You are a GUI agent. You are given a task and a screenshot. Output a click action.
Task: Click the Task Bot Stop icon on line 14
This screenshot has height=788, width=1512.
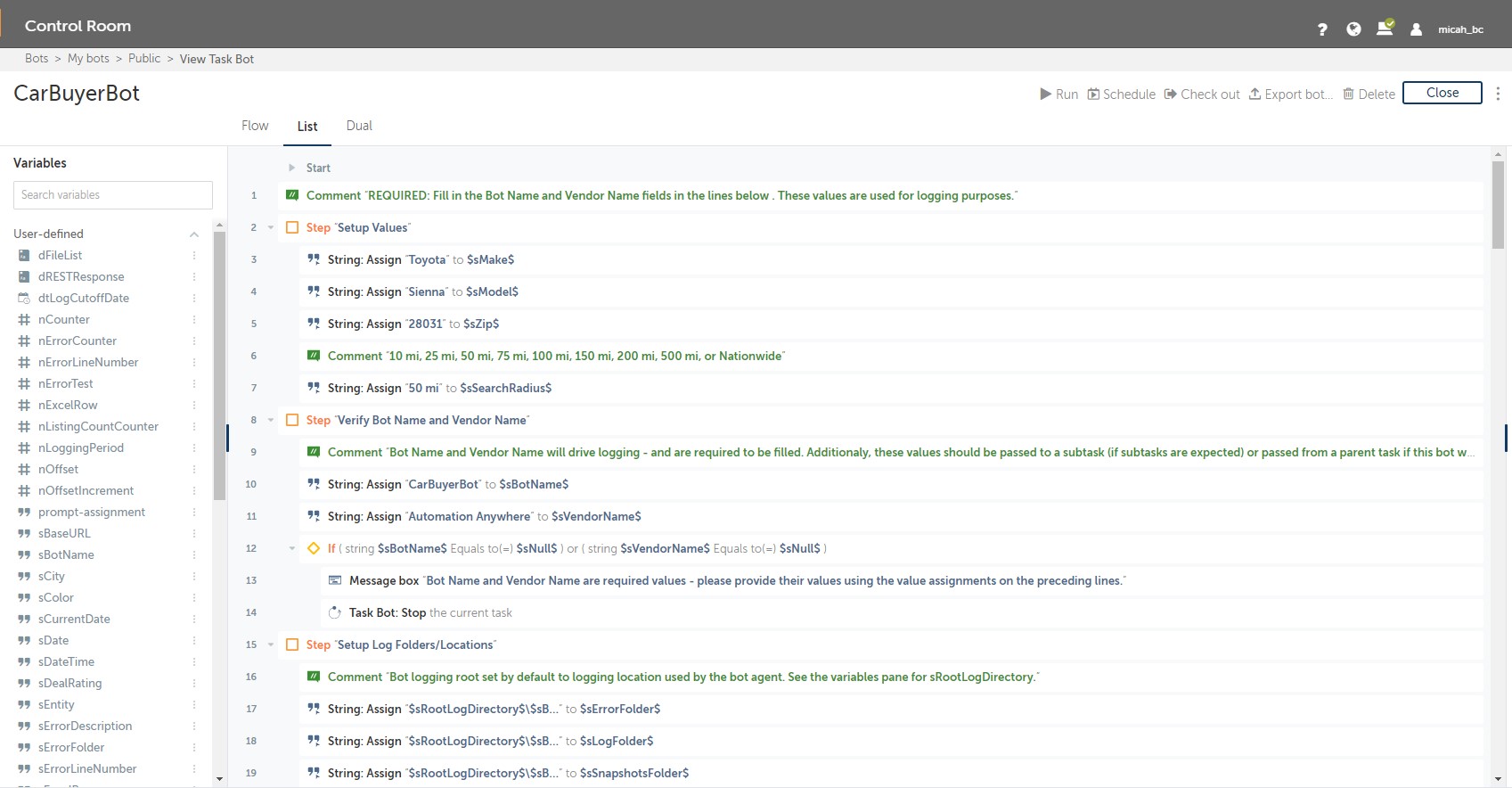tap(335, 612)
